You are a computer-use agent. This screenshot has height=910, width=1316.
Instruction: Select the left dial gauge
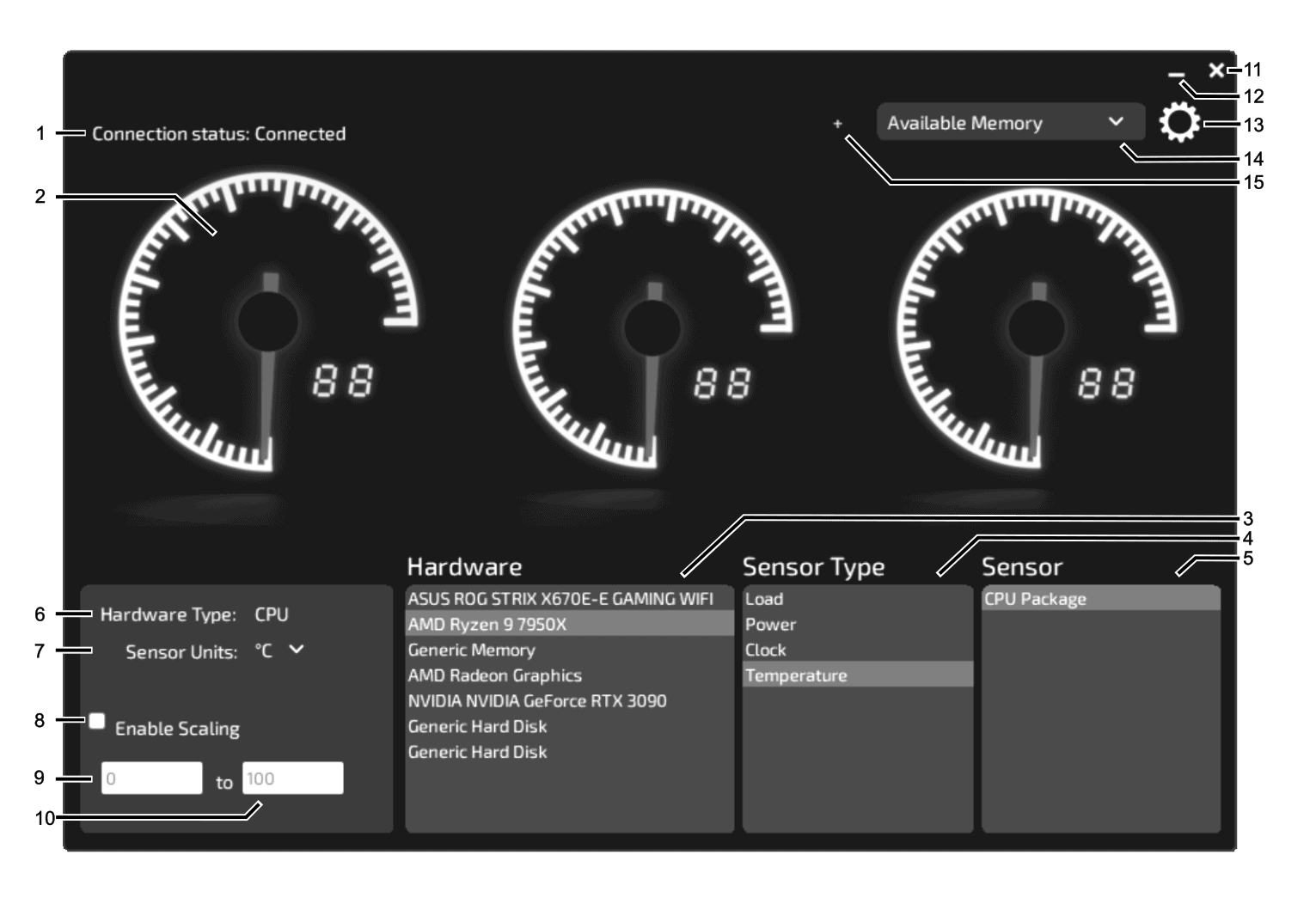(269, 323)
